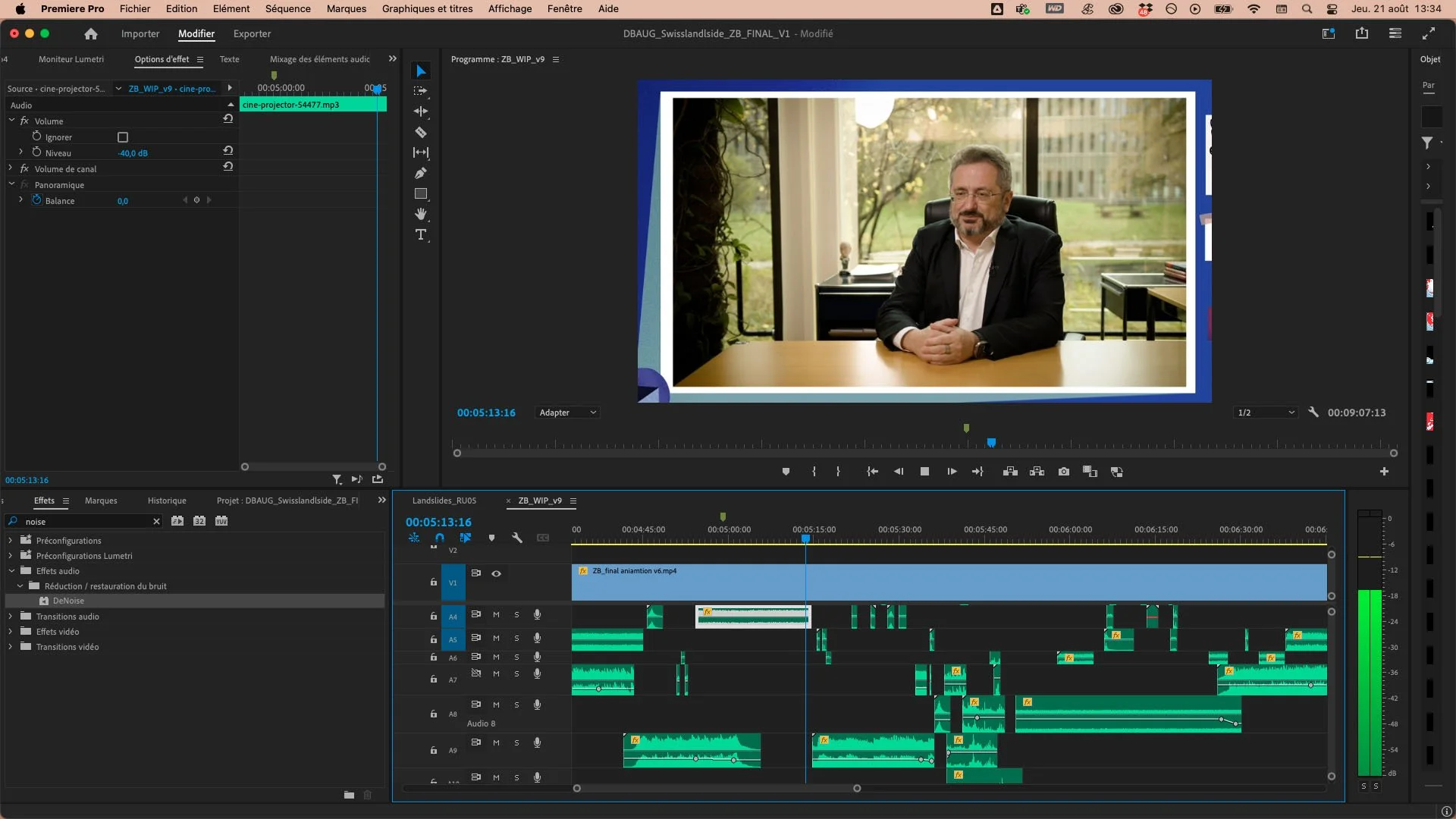Image resolution: width=1456 pixels, height=819 pixels.
Task: Take a snapshot with the camera export icon
Action: pyautogui.click(x=1064, y=471)
